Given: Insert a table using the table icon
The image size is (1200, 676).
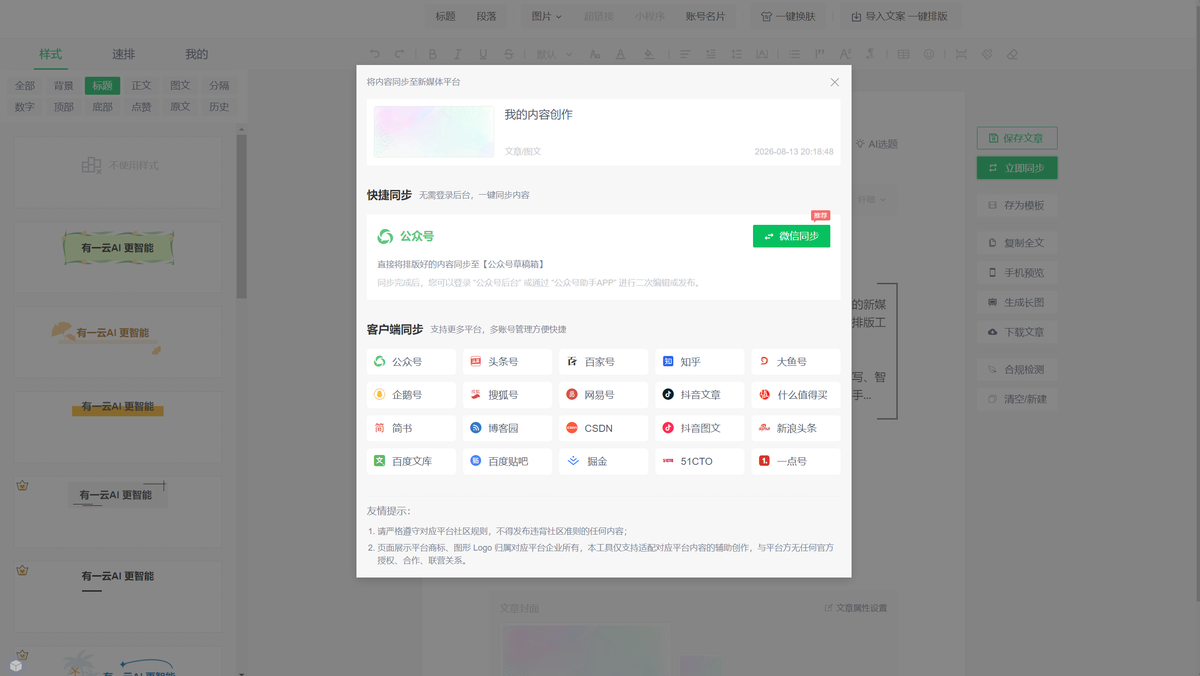Looking at the screenshot, I should click(904, 54).
